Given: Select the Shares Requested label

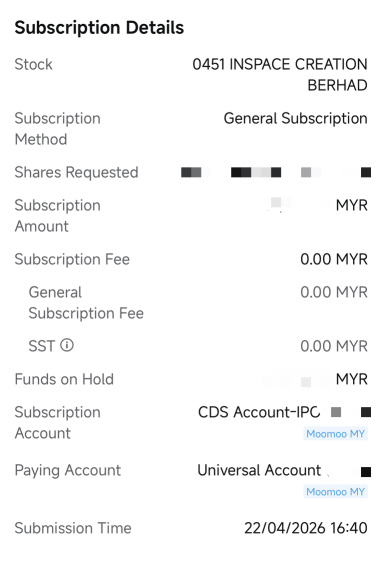Looking at the screenshot, I should pos(76,172).
